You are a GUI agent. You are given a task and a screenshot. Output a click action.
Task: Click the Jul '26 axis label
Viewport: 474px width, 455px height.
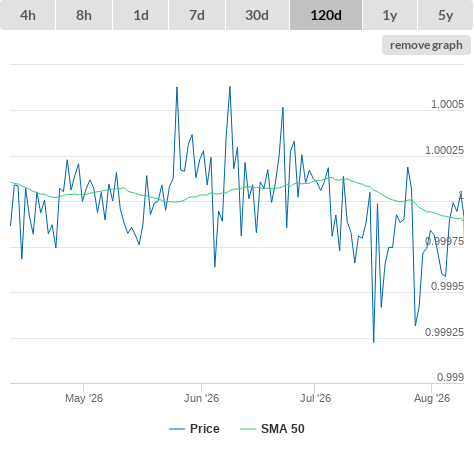pyautogui.click(x=315, y=398)
